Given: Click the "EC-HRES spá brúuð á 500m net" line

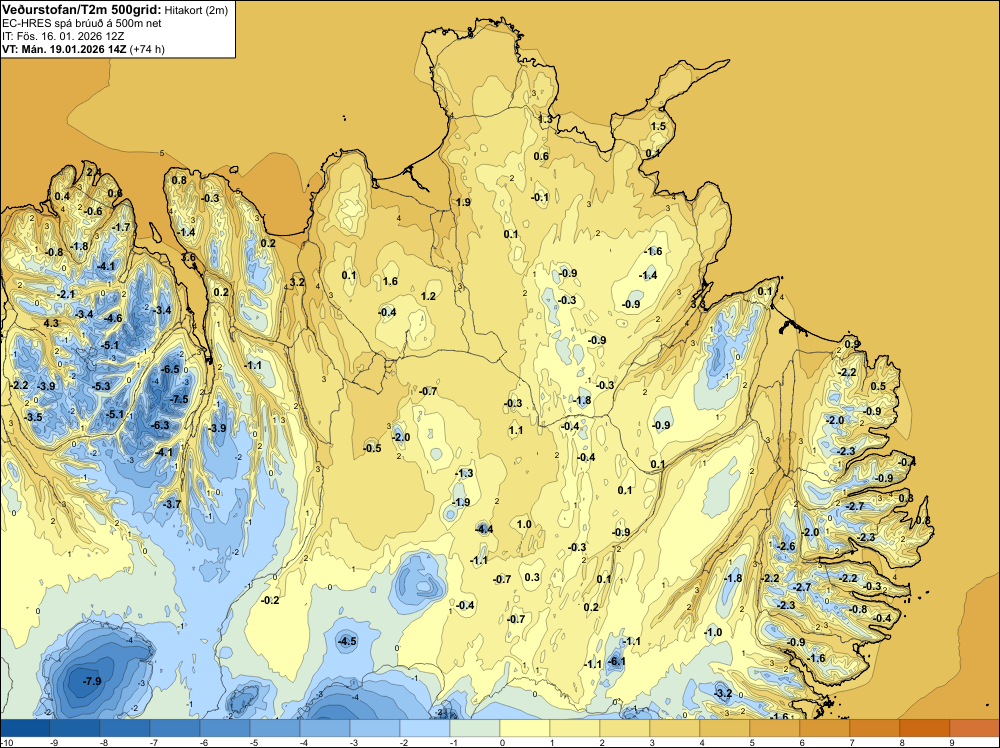Looking at the screenshot, I should 82,24.
